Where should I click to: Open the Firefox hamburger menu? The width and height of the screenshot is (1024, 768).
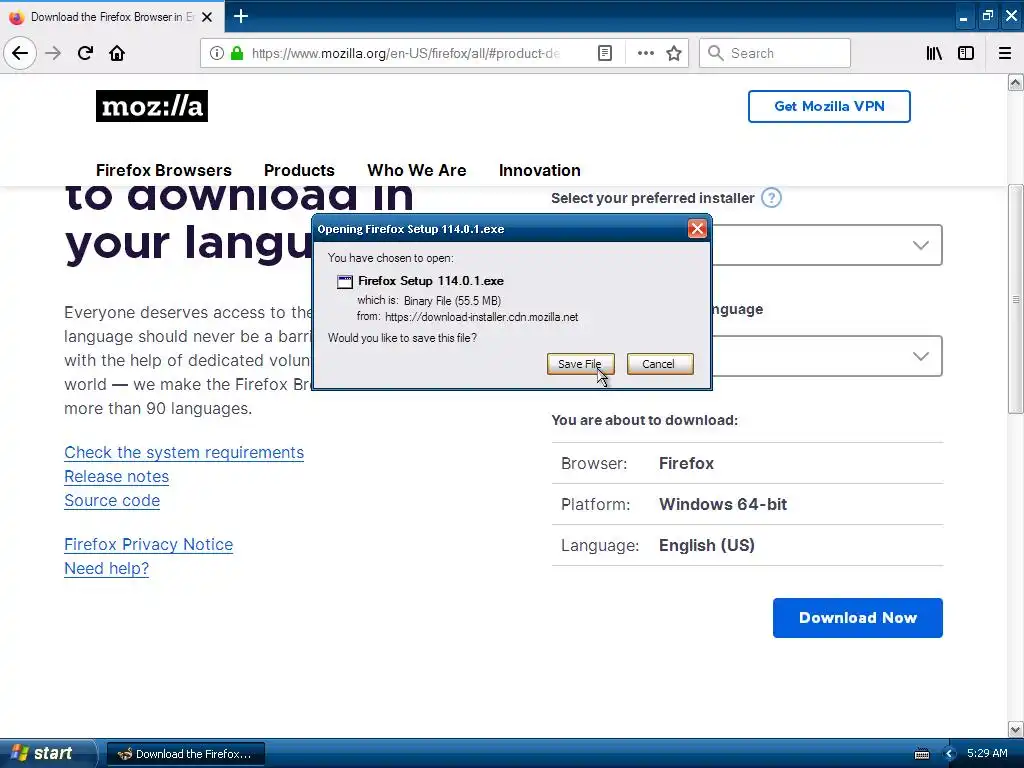tap(1005, 53)
